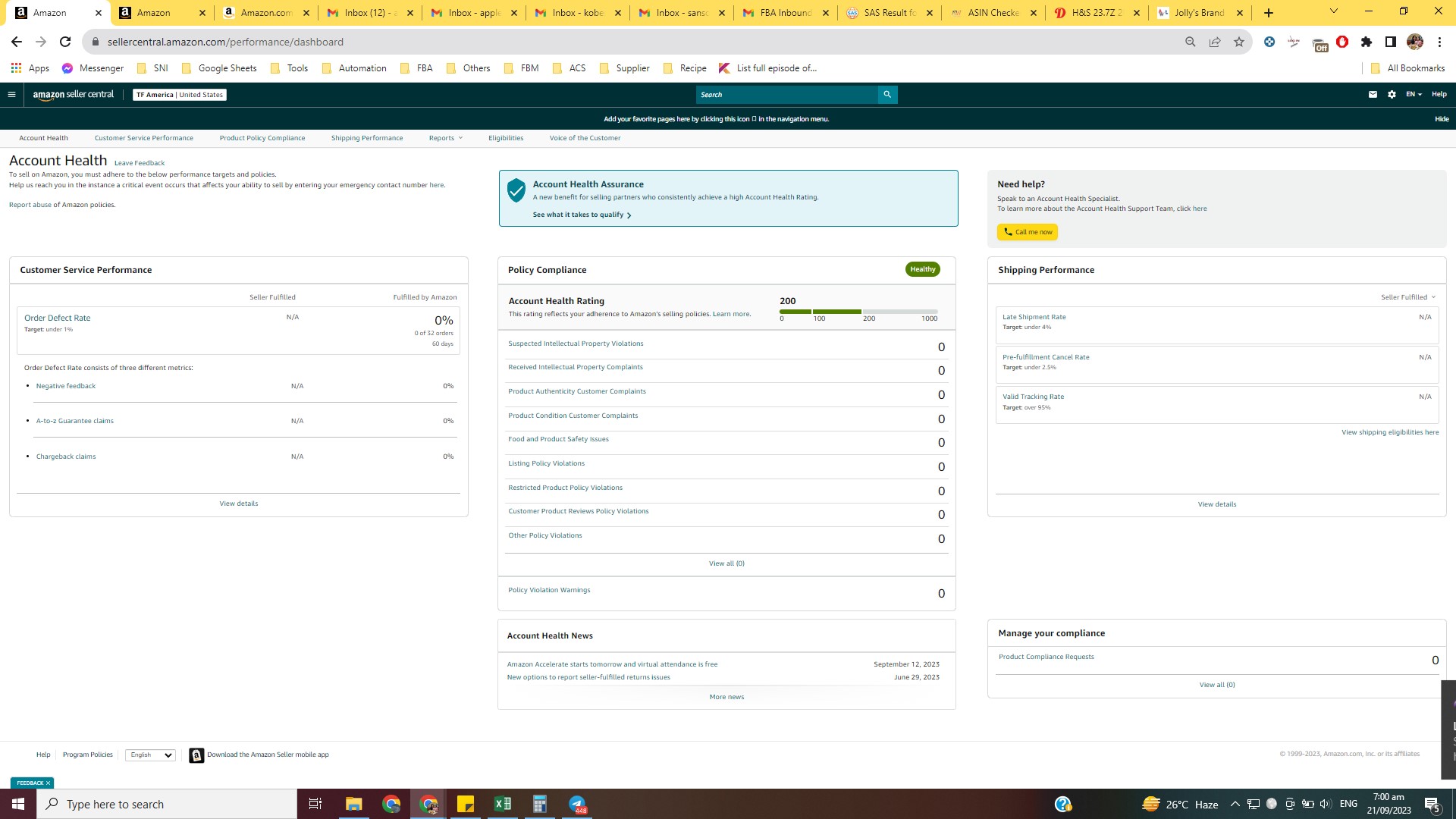Open the Negative feedback metric link

(x=66, y=386)
